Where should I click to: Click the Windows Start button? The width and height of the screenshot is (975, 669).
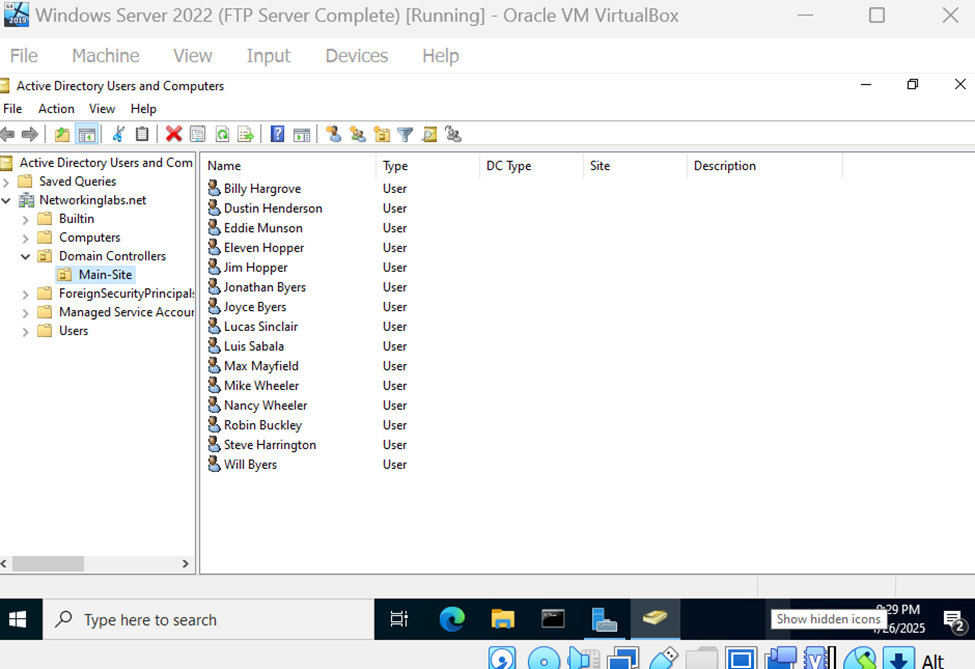click(18, 619)
